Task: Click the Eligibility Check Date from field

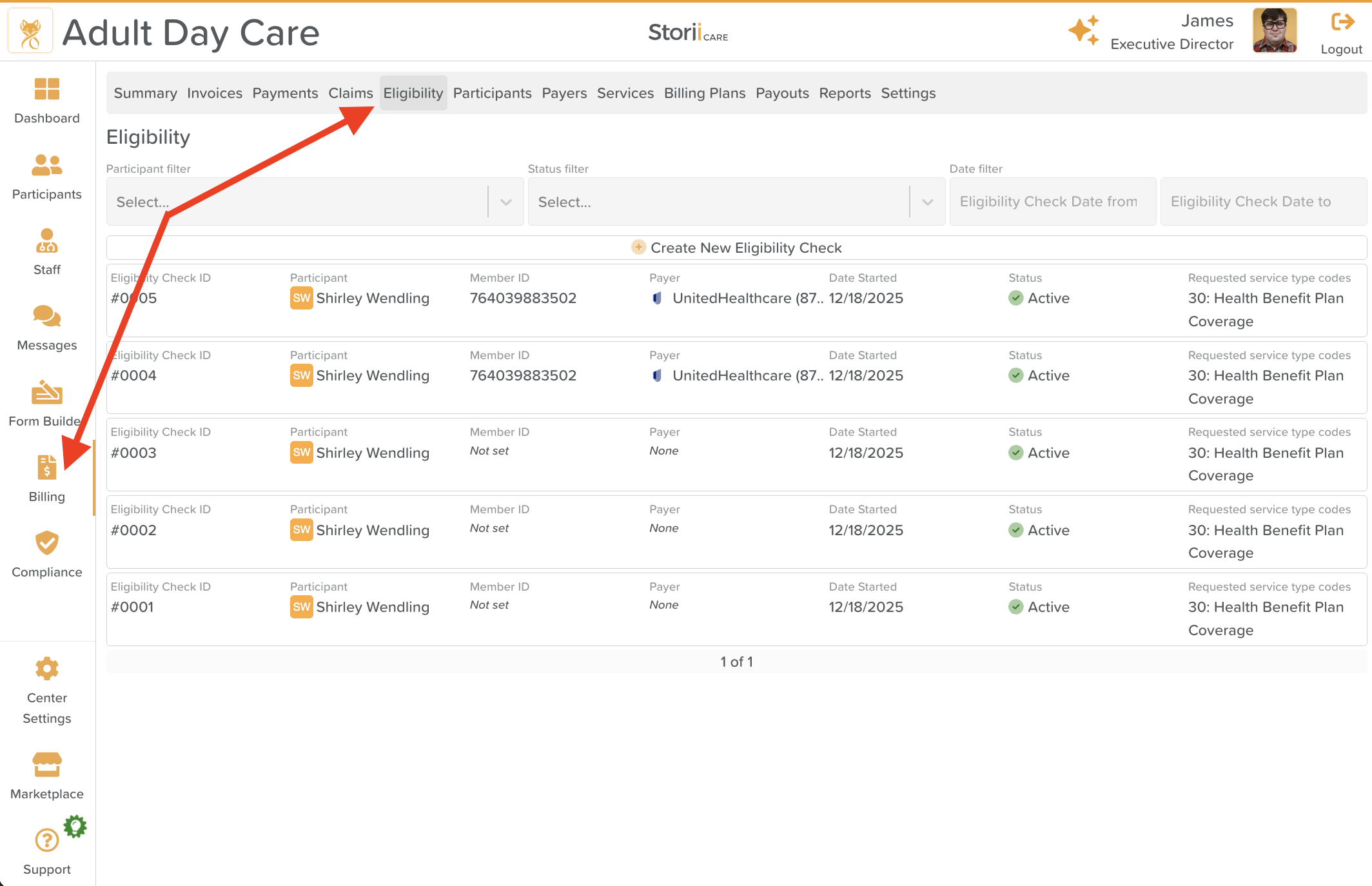Action: point(1052,202)
